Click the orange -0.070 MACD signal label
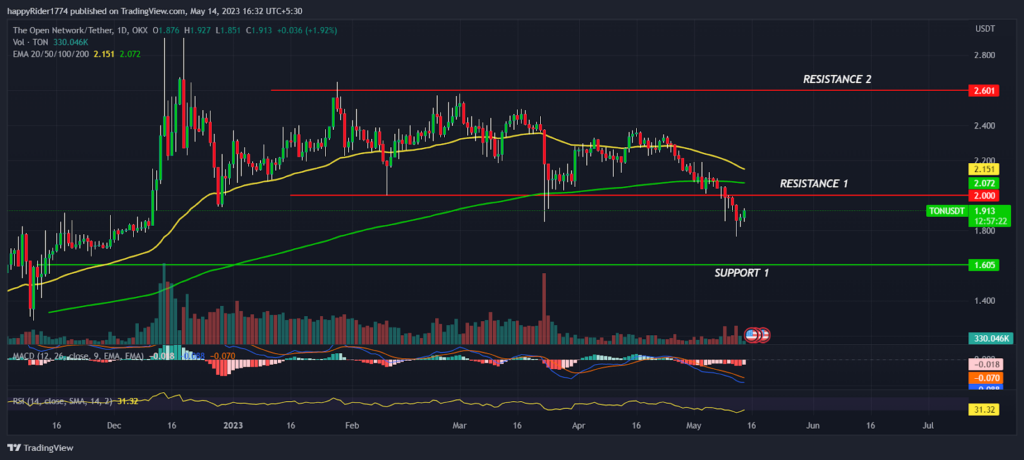 [988, 377]
